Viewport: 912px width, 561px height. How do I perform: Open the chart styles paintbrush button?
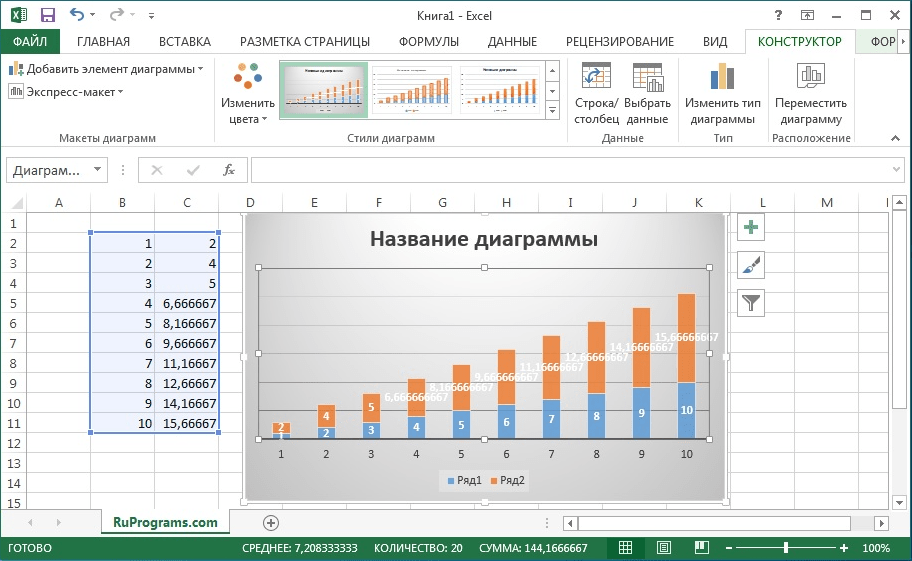[750, 265]
